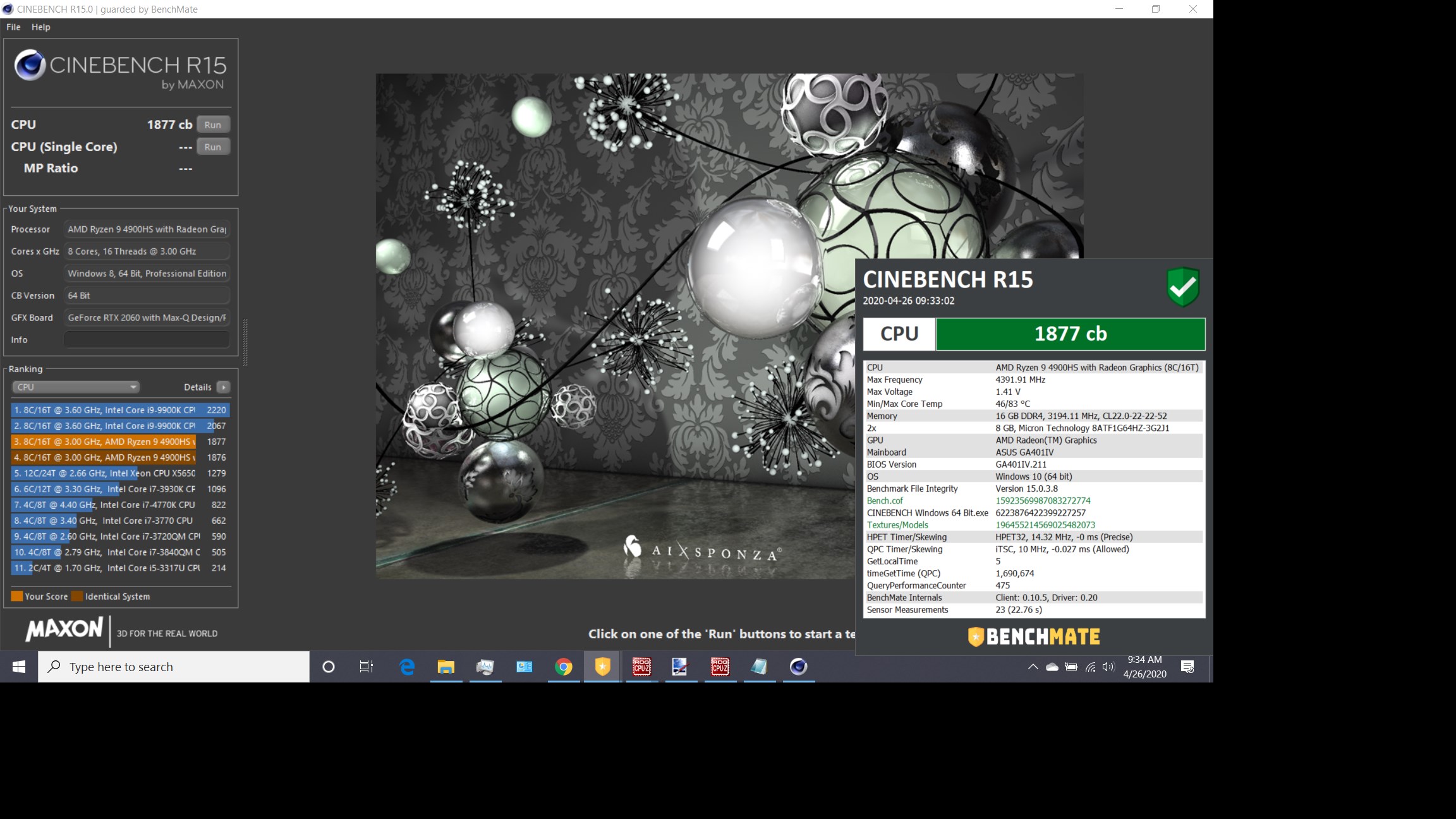Click the Sensor Measurements row
Viewport: 1456px width, 819px height.
pyautogui.click(x=1034, y=610)
